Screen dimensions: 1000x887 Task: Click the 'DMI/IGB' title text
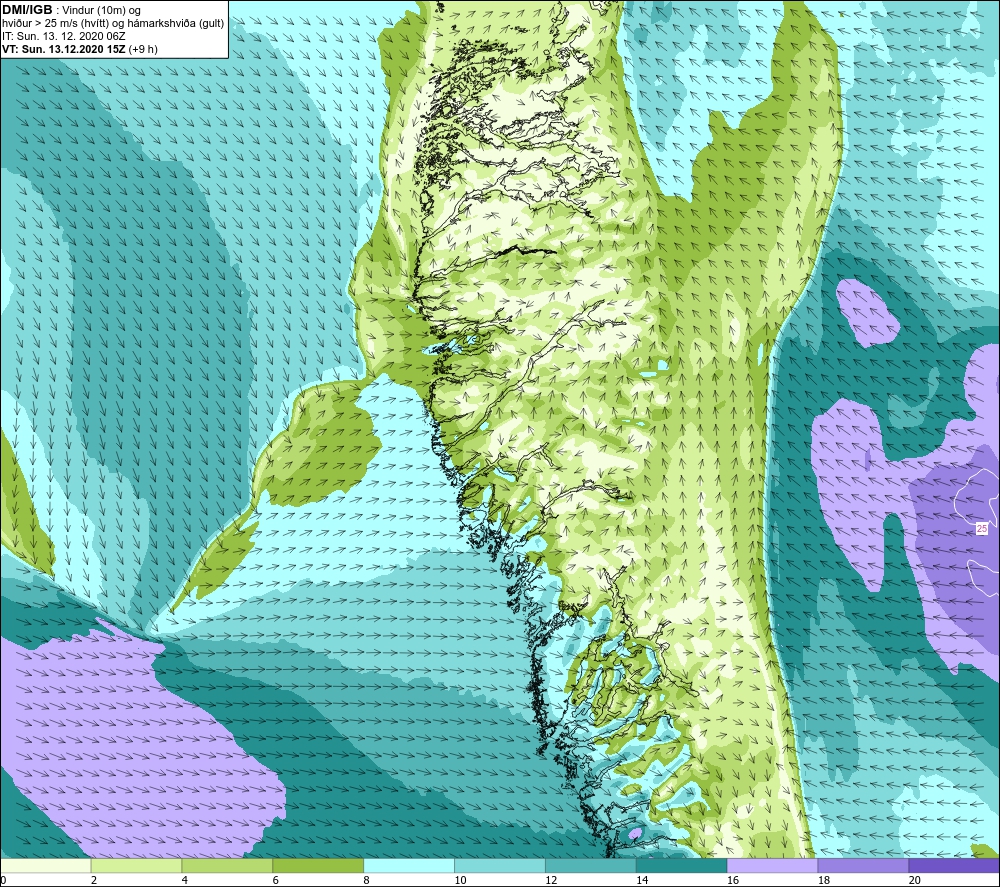point(27,10)
